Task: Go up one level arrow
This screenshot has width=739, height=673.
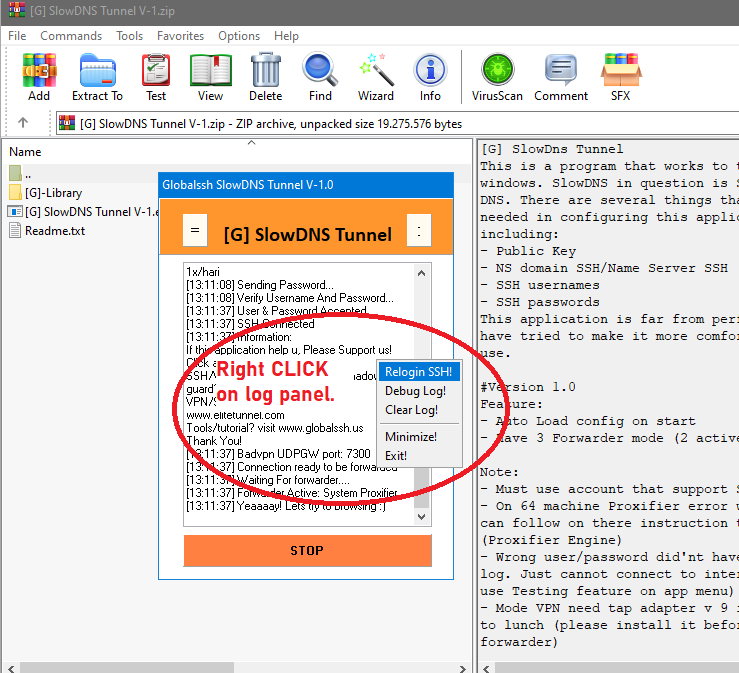Action: pyautogui.click(x=23, y=123)
